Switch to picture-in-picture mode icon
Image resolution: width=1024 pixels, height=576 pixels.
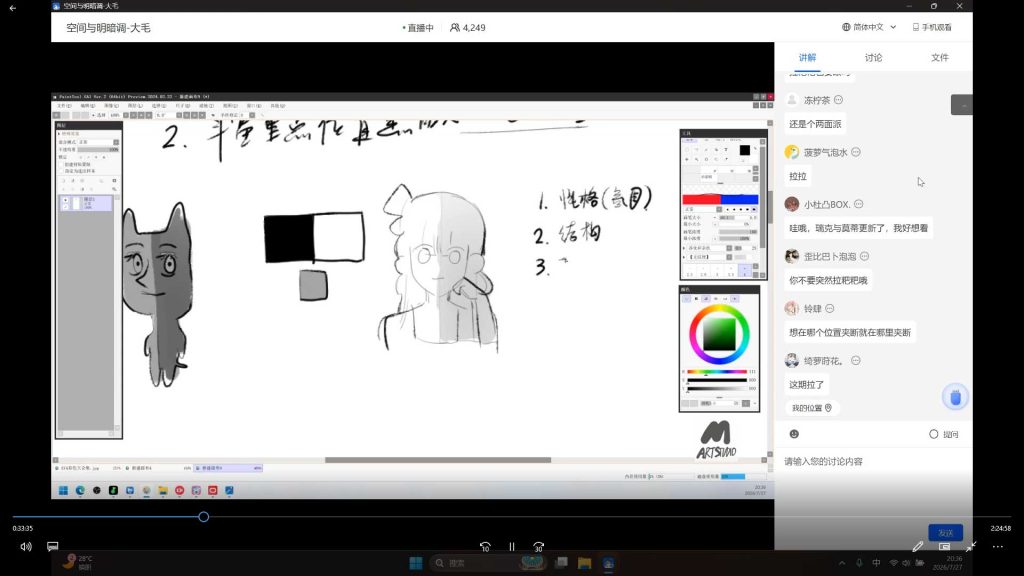[x=944, y=547]
